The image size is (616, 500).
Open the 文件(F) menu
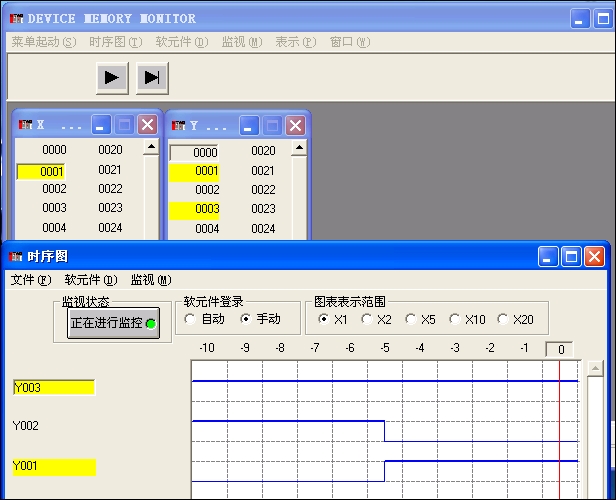[x=30, y=280]
